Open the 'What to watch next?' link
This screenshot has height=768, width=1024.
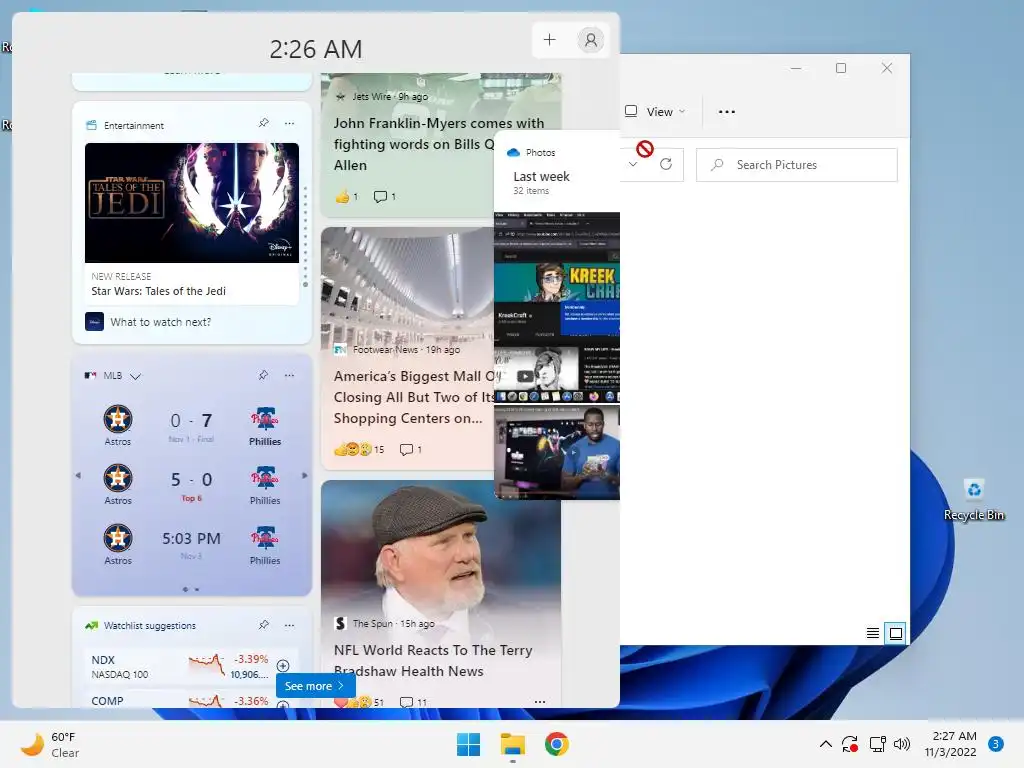tap(160, 322)
